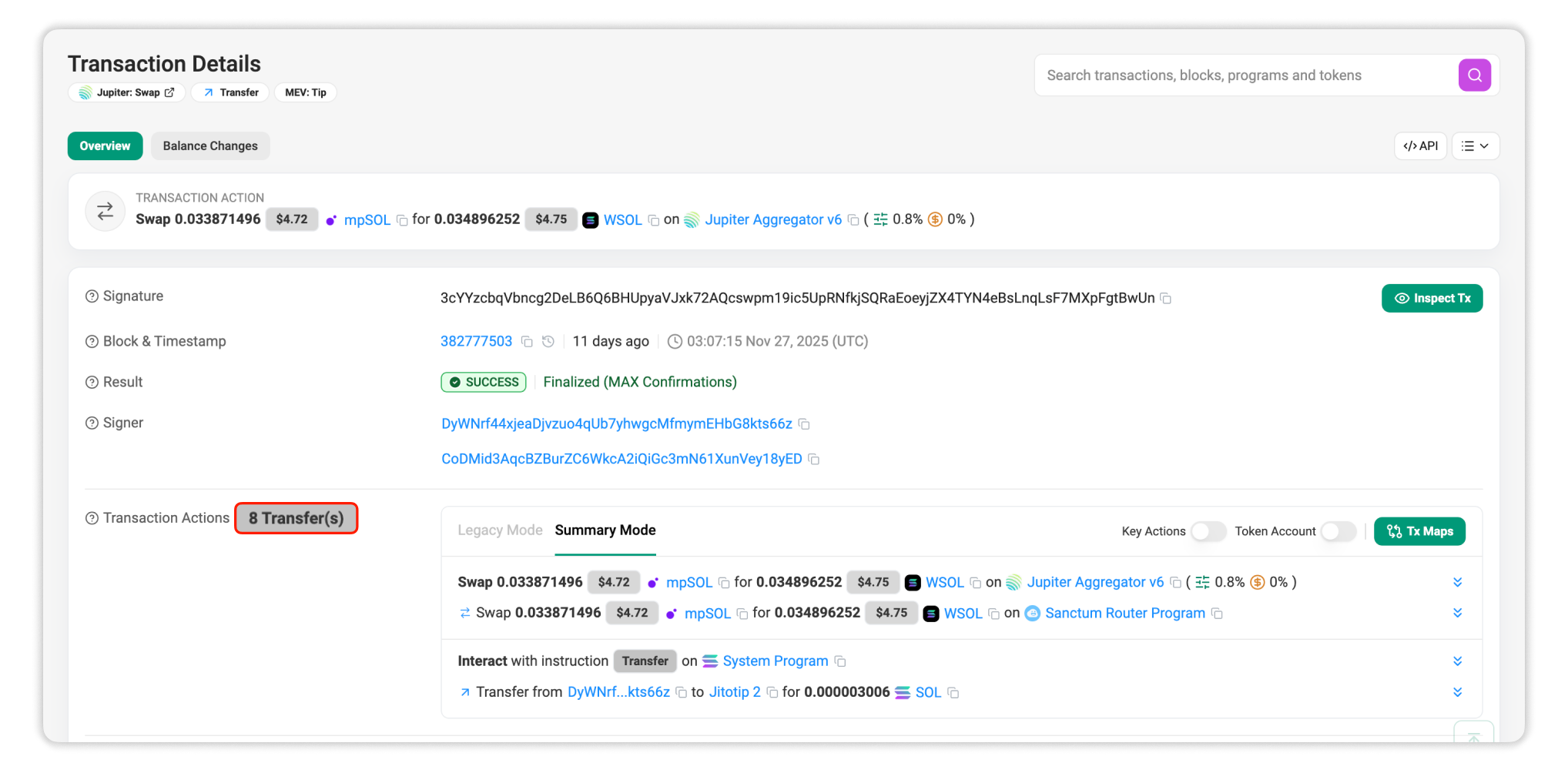This screenshot has width=1568, height=773.
Task: Copy the signer address DyWNrf44xjea
Action: coord(805,423)
